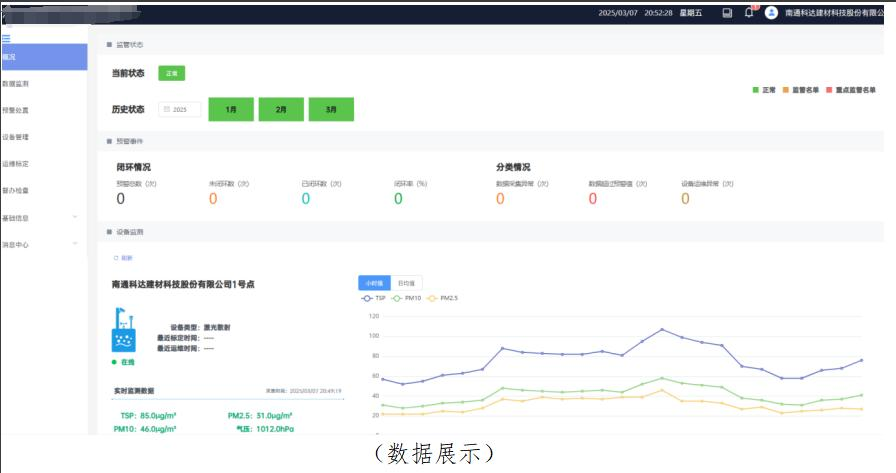
Task: Click the 3月 history status button
Action: coord(331,109)
